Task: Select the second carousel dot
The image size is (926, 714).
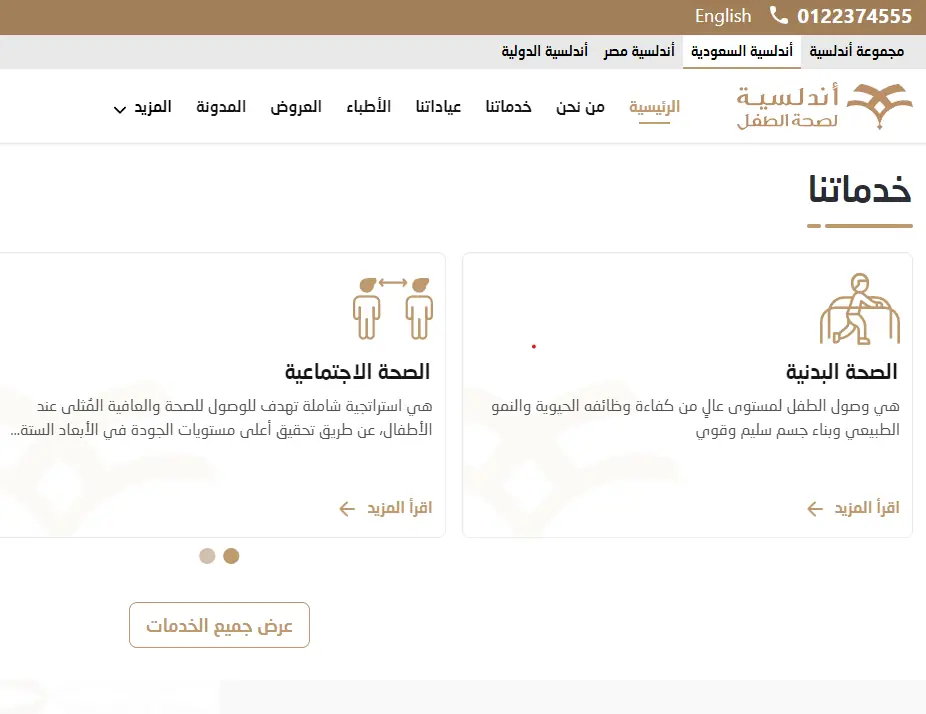Action: click(207, 556)
